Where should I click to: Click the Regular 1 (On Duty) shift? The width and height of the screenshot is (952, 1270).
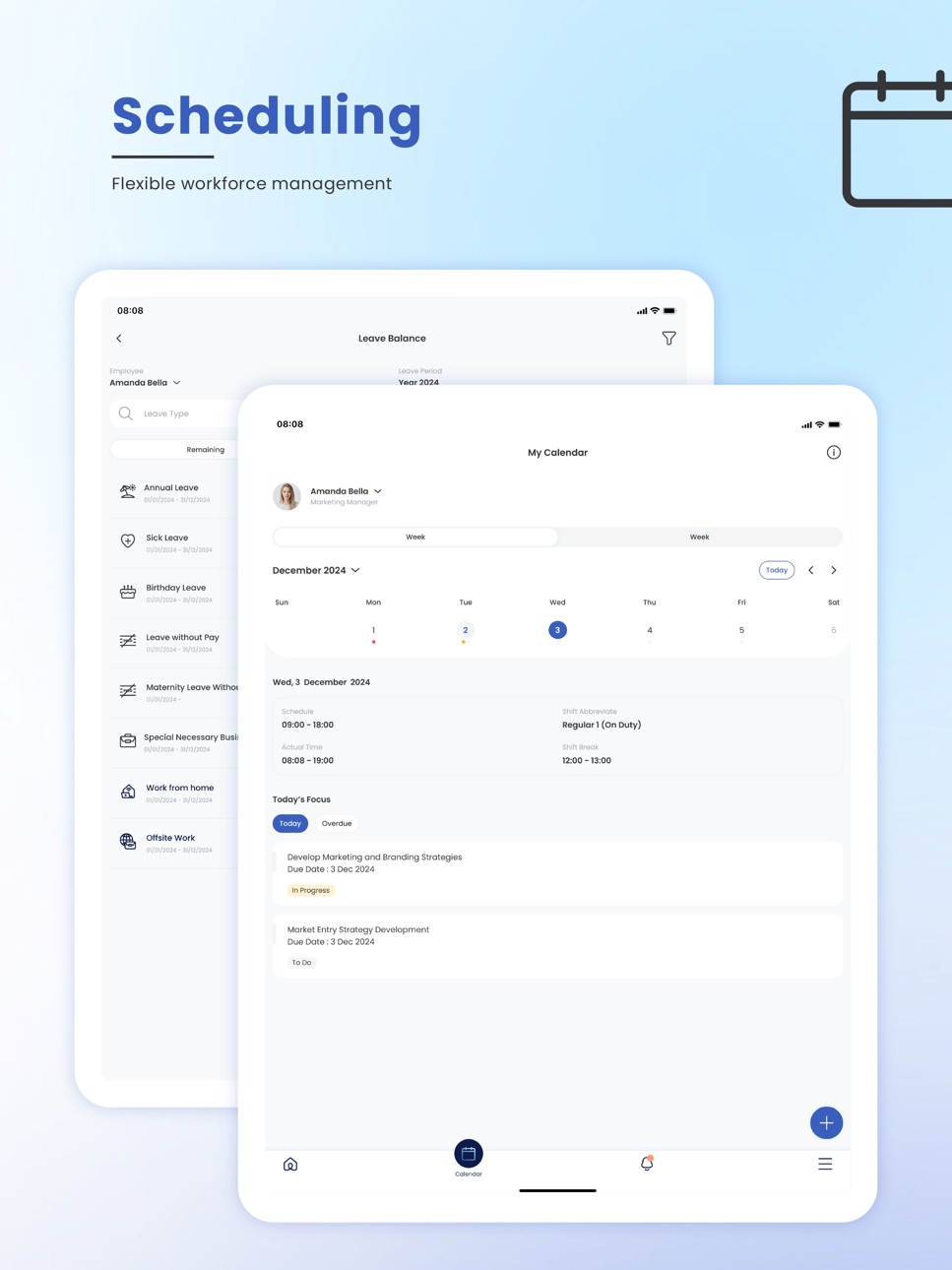click(602, 725)
